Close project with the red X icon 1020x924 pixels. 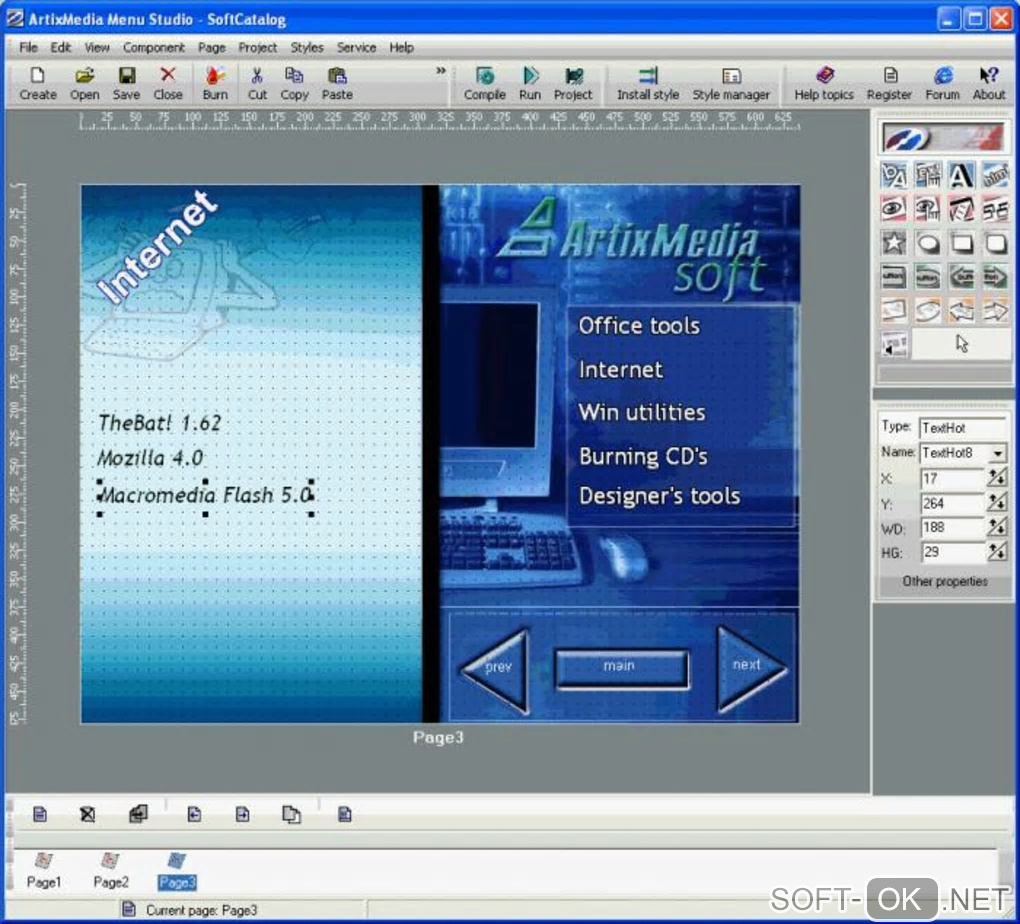coord(168,83)
